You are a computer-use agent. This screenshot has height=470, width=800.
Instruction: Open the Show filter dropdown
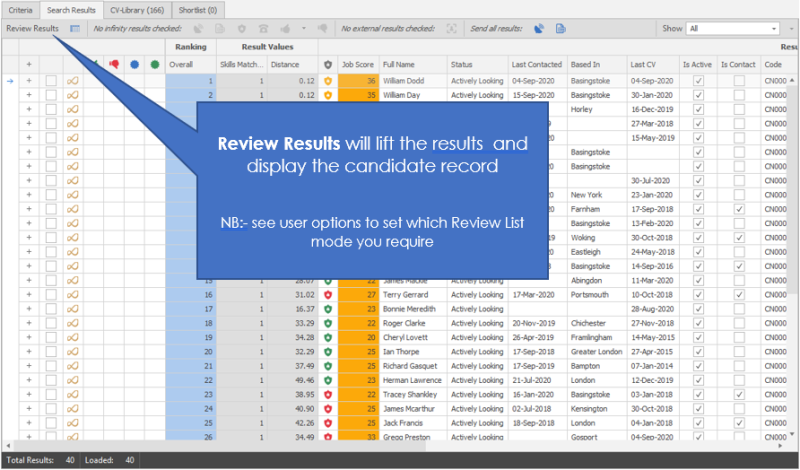735,29
